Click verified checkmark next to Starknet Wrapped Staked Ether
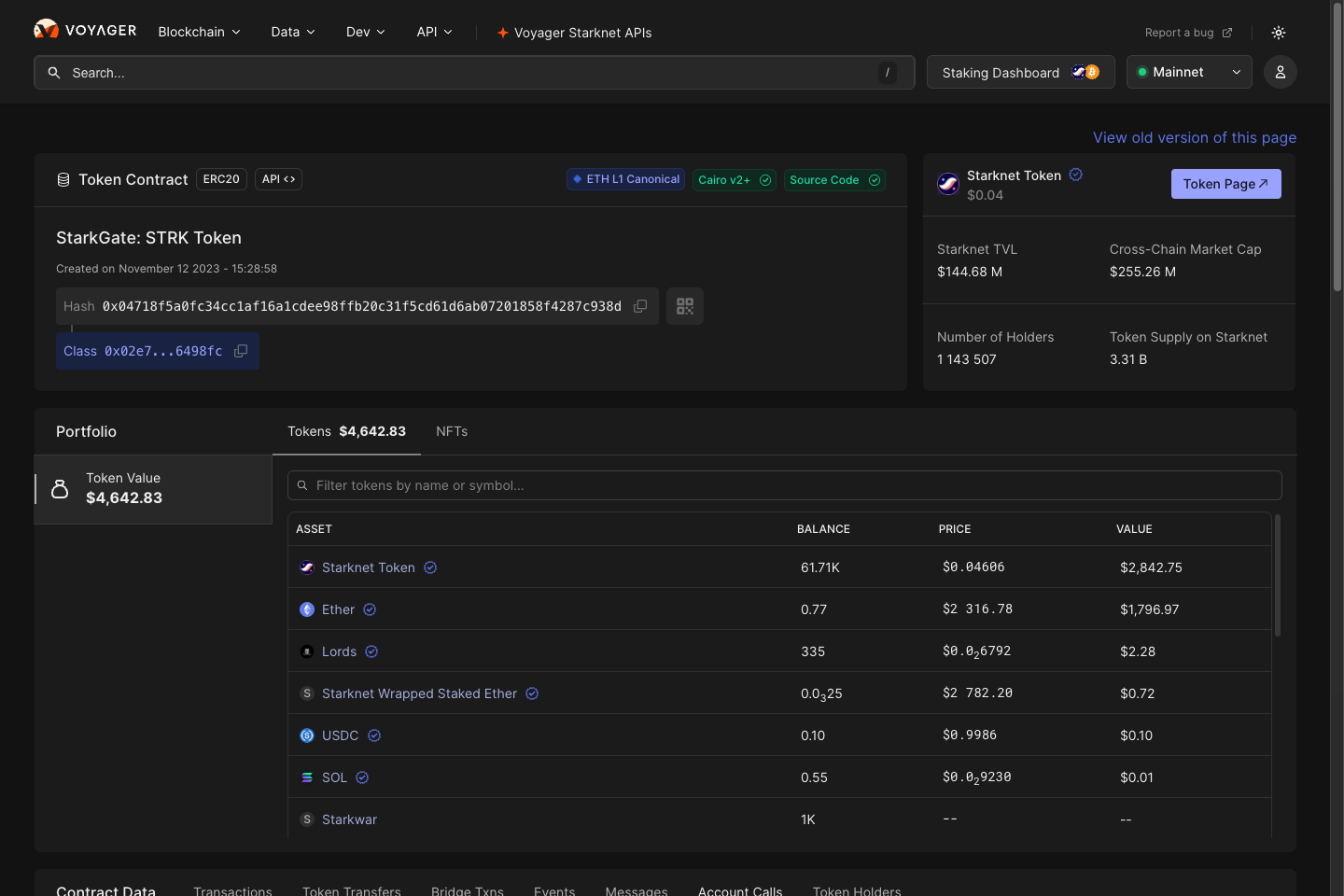This screenshot has height=896, width=1344. tap(532, 693)
